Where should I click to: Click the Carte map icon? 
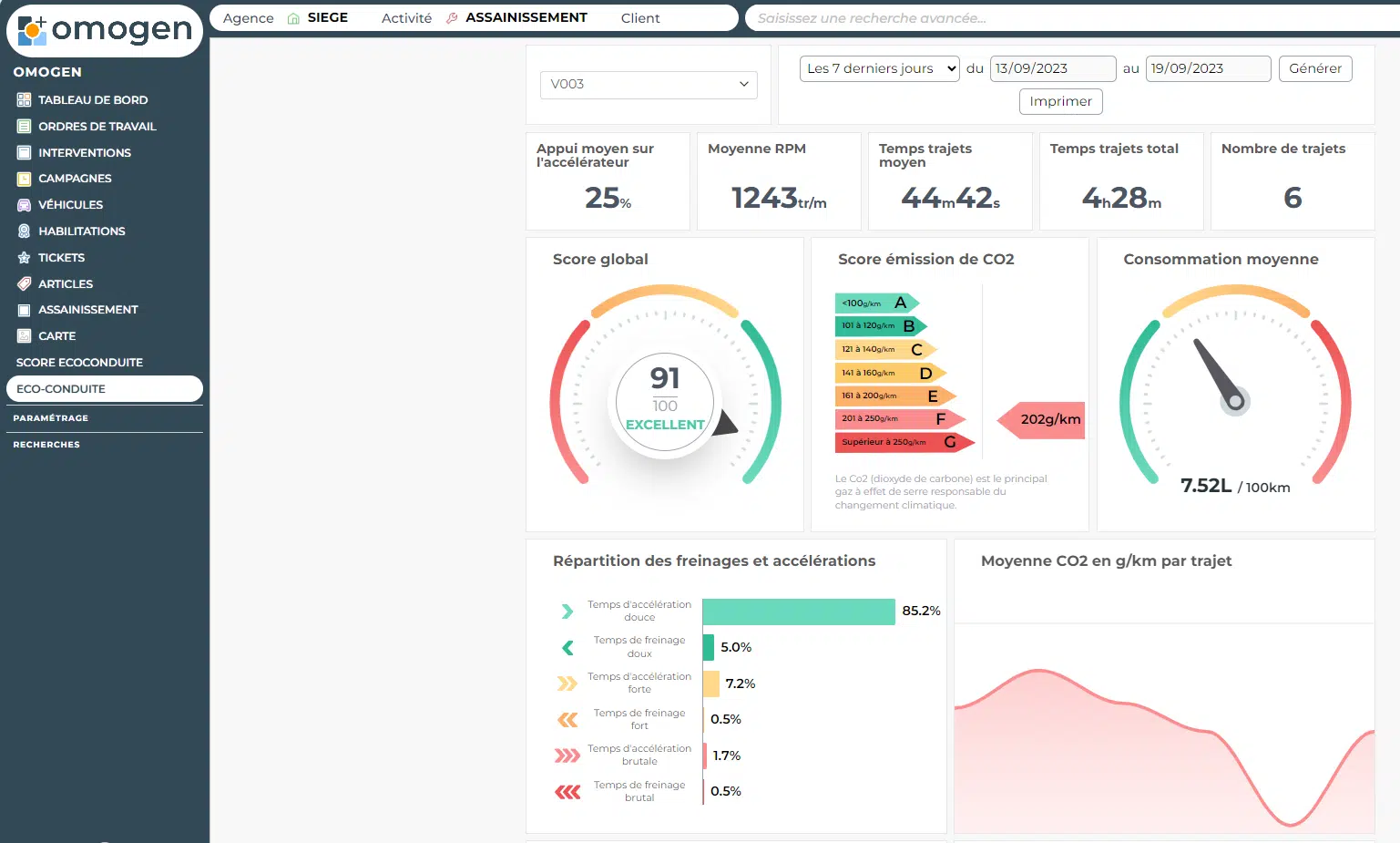[x=24, y=336]
